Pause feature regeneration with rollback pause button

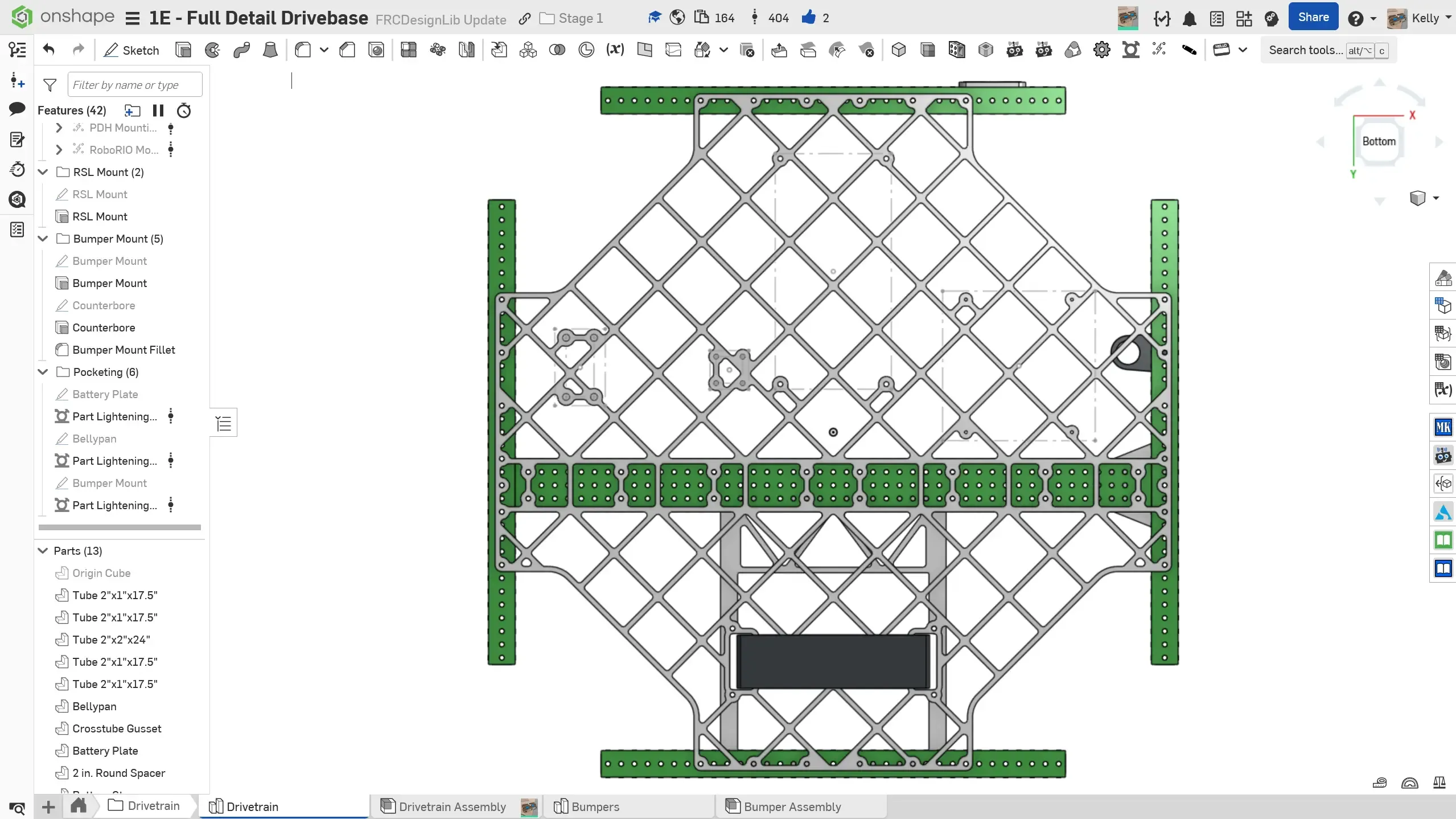(x=158, y=110)
